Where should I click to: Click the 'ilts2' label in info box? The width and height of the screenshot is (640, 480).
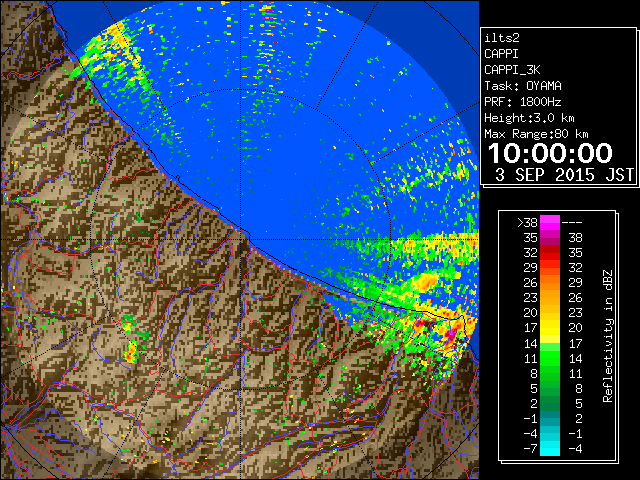(x=502, y=38)
